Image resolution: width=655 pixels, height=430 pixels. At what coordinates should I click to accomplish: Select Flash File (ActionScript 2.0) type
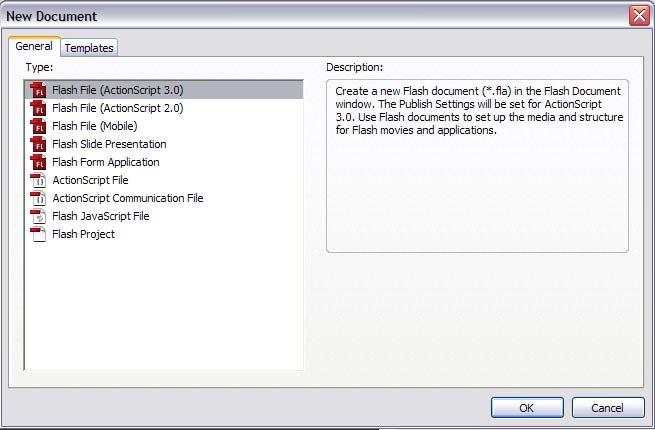coord(118,108)
